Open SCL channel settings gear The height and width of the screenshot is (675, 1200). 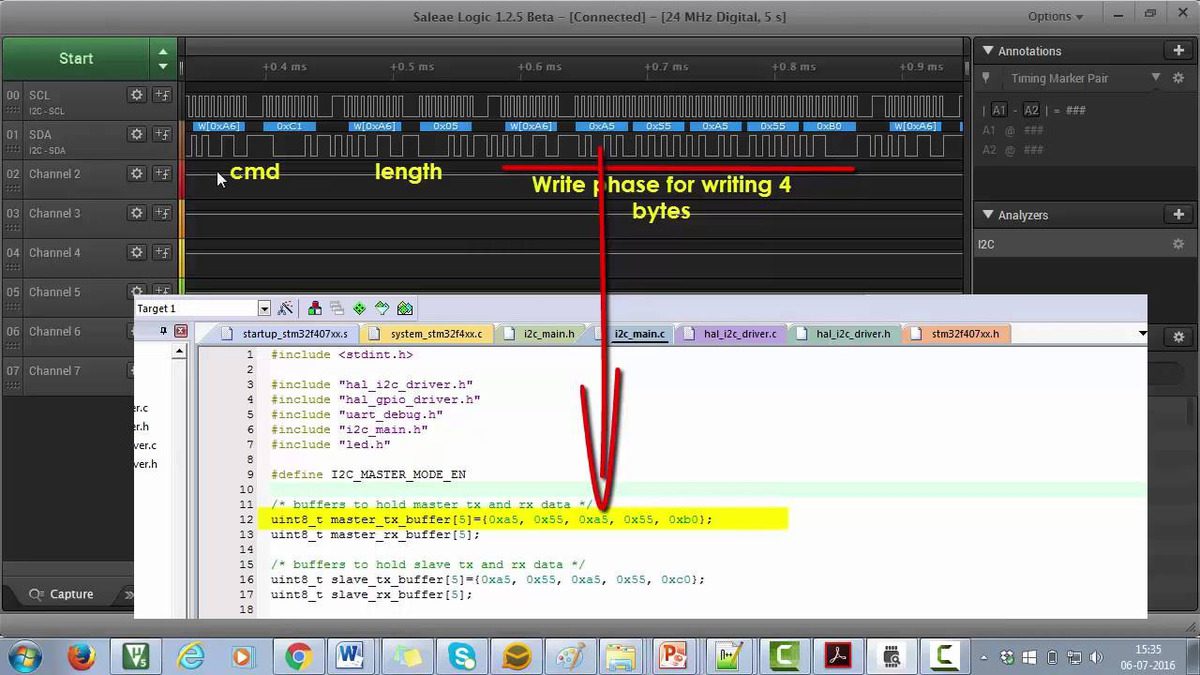(x=137, y=95)
